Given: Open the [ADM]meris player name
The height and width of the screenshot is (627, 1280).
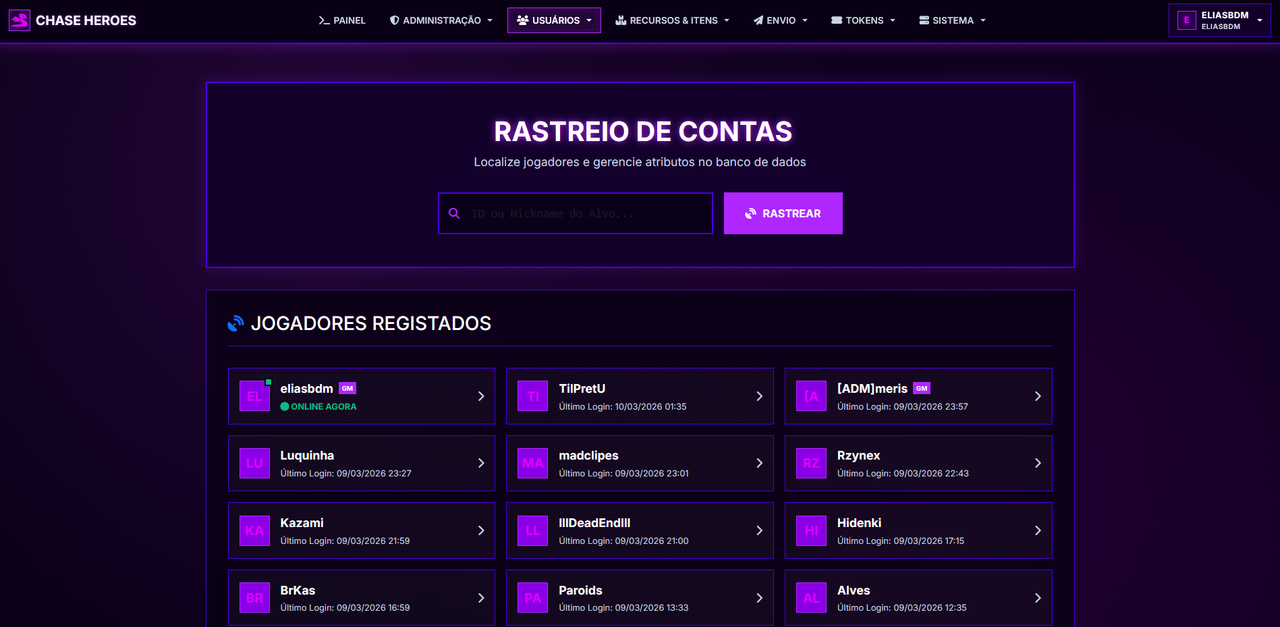Looking at the screenshot, I should pos(872,388).
